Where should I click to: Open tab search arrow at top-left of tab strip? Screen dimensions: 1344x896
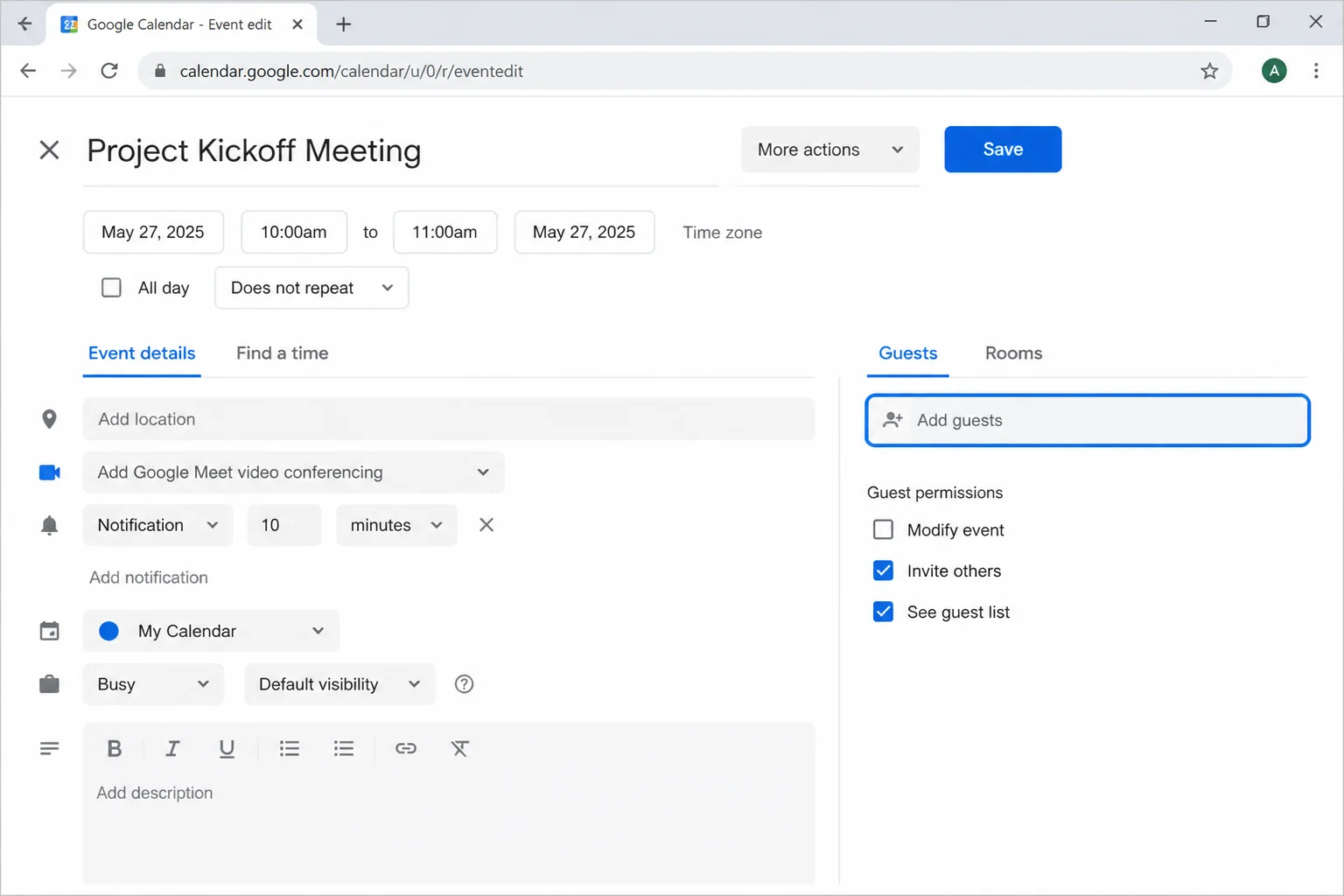tap(24, 24)
